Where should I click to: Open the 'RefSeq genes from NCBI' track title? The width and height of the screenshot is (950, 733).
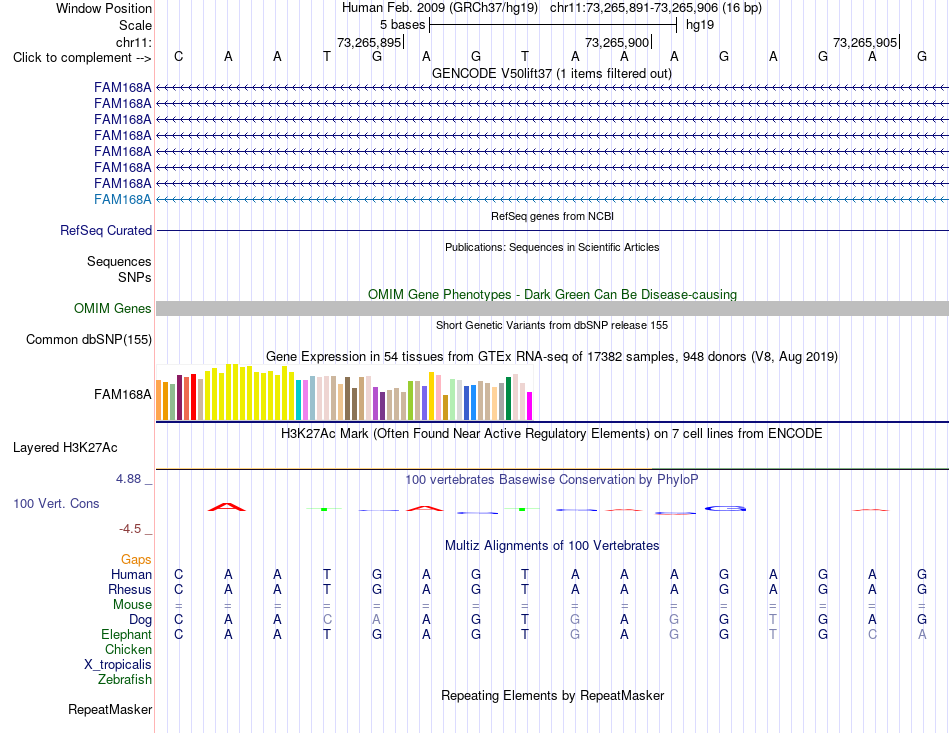pyautogui.click(x=552, y=216)
